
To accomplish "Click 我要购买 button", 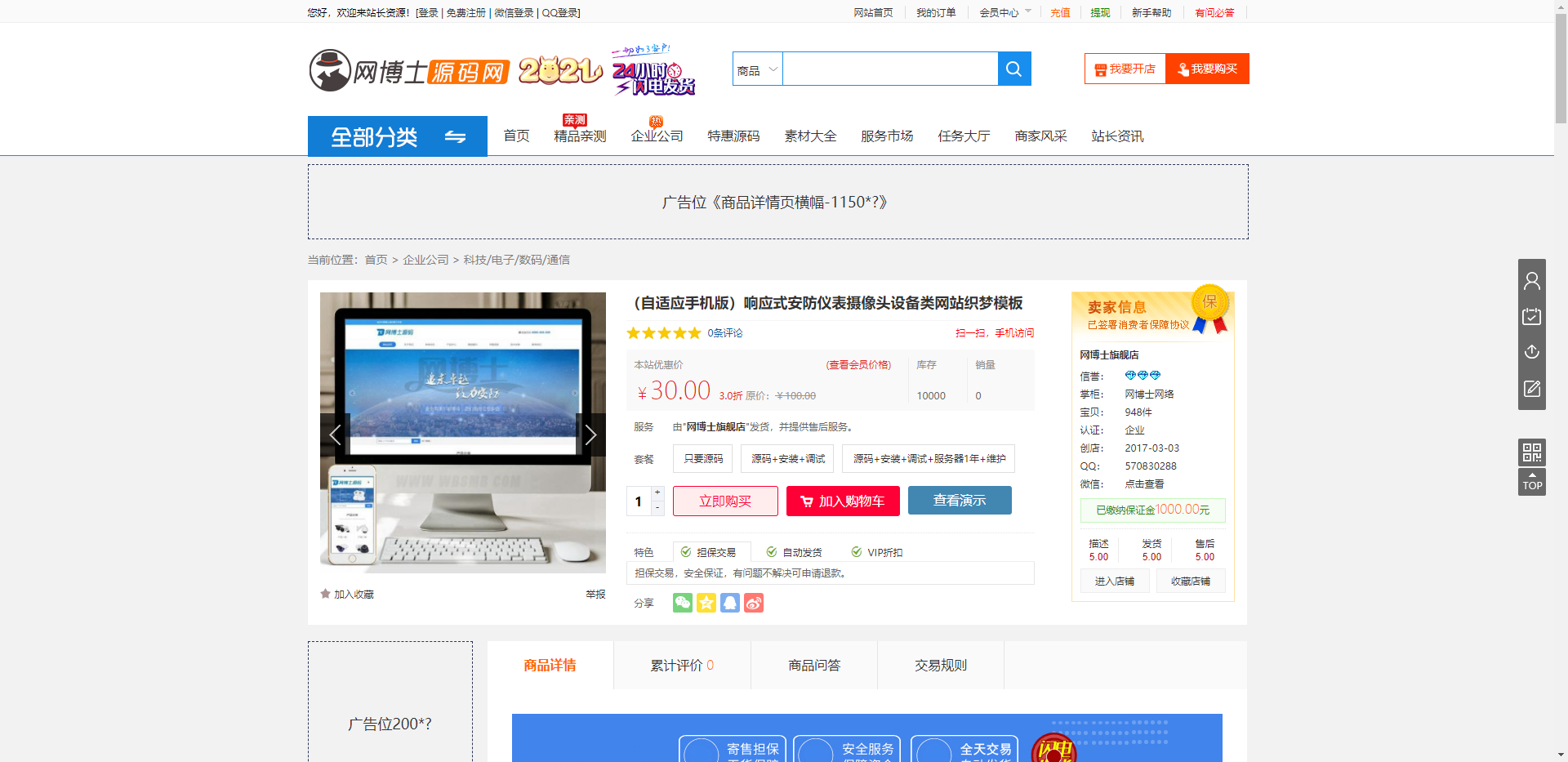I will coord(1208,69).
